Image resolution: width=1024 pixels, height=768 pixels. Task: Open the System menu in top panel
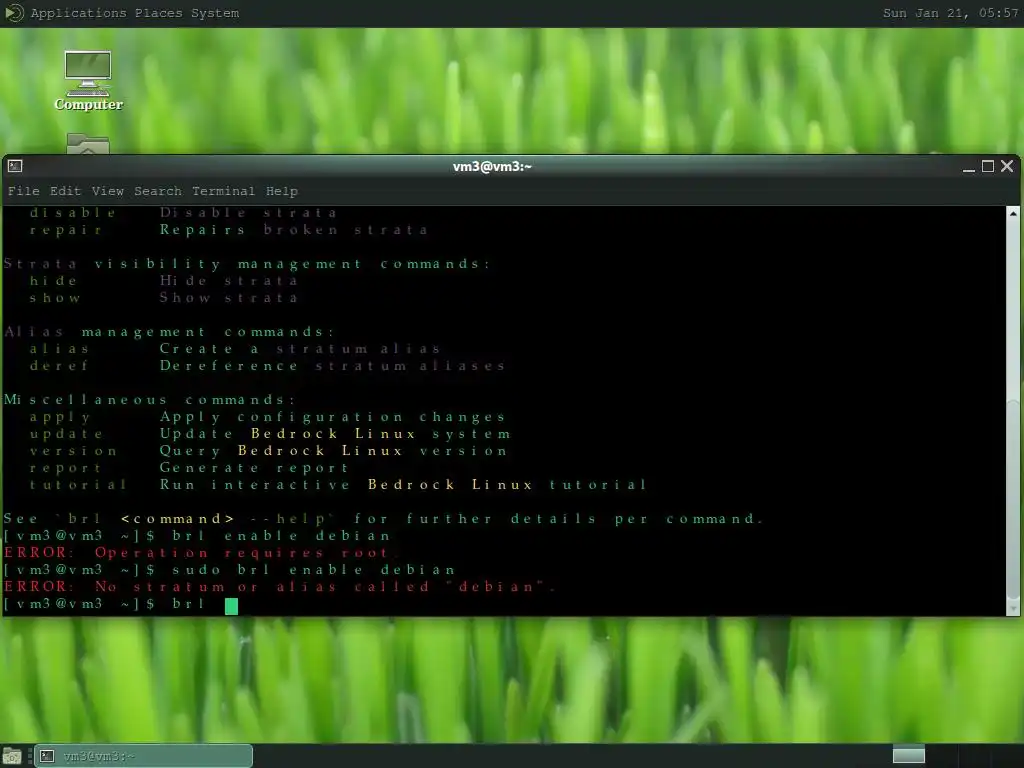(x=215, y=13)
